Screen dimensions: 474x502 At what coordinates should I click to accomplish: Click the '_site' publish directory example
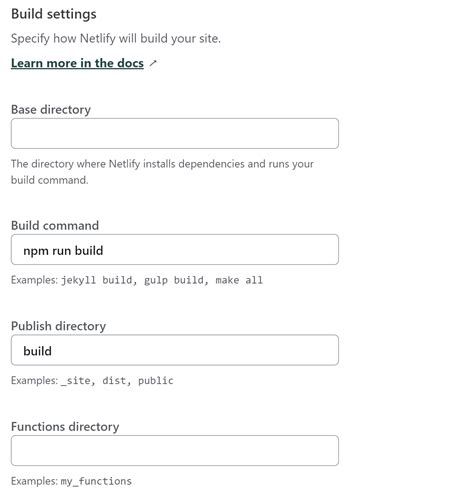pyautogui.click(x=75, y=381)
